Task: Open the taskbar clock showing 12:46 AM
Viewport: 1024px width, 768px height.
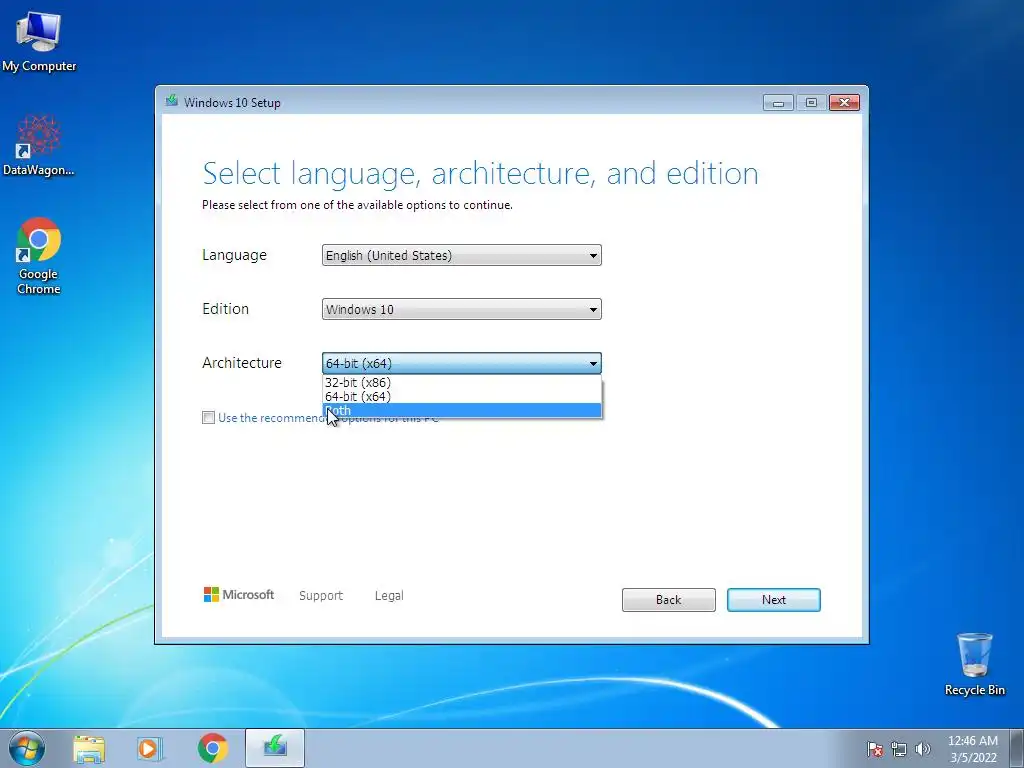Action: tap(972, 749)
